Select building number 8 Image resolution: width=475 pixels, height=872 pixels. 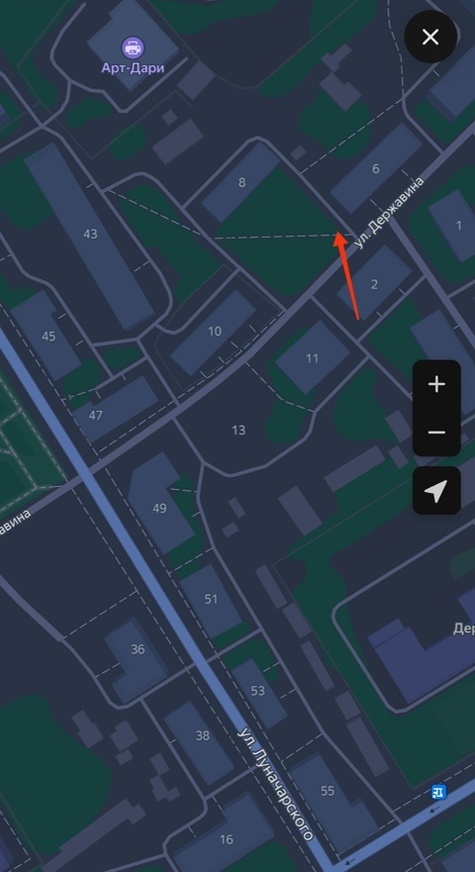tap(241, 182)
